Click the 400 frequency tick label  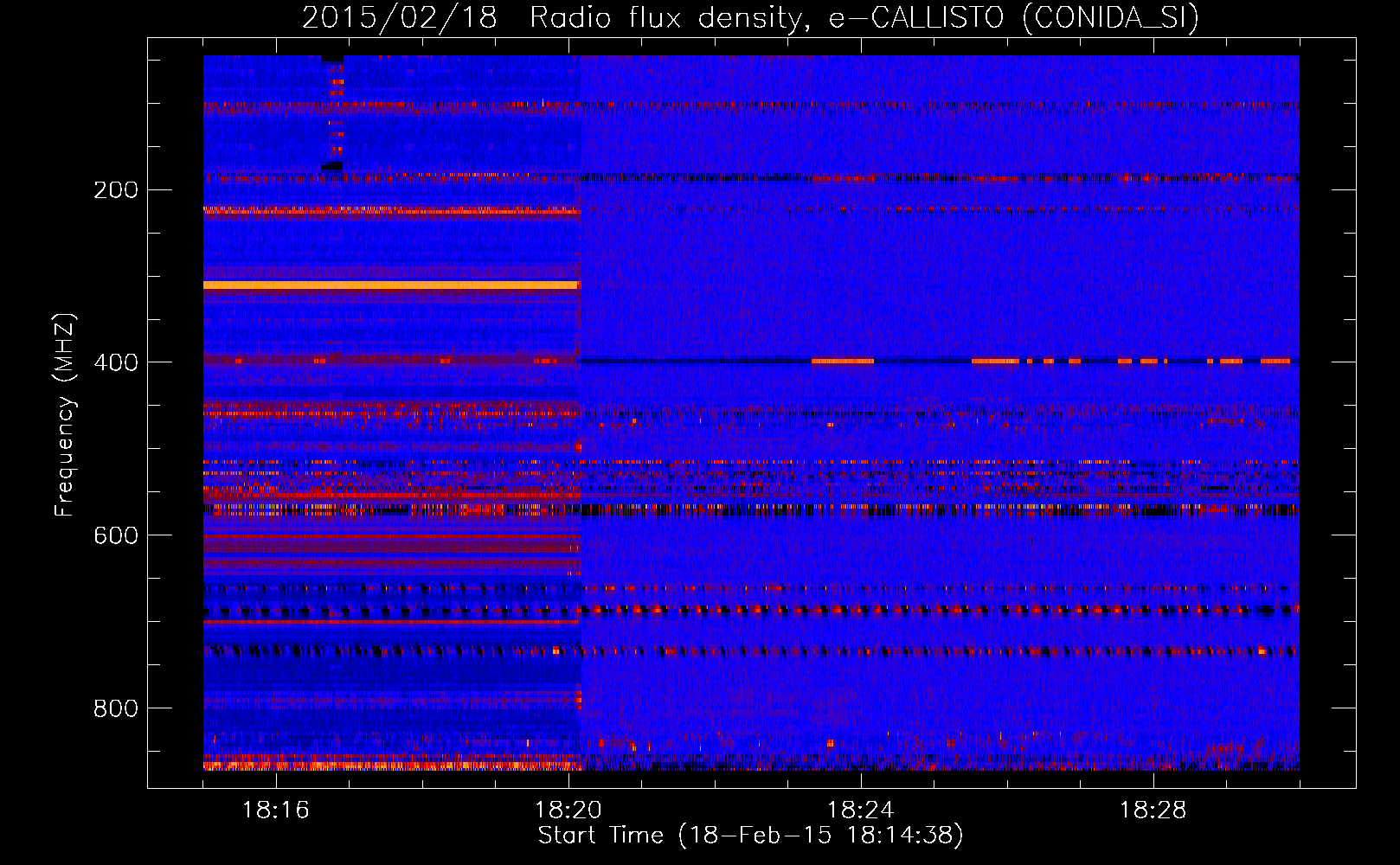(116, 362)
